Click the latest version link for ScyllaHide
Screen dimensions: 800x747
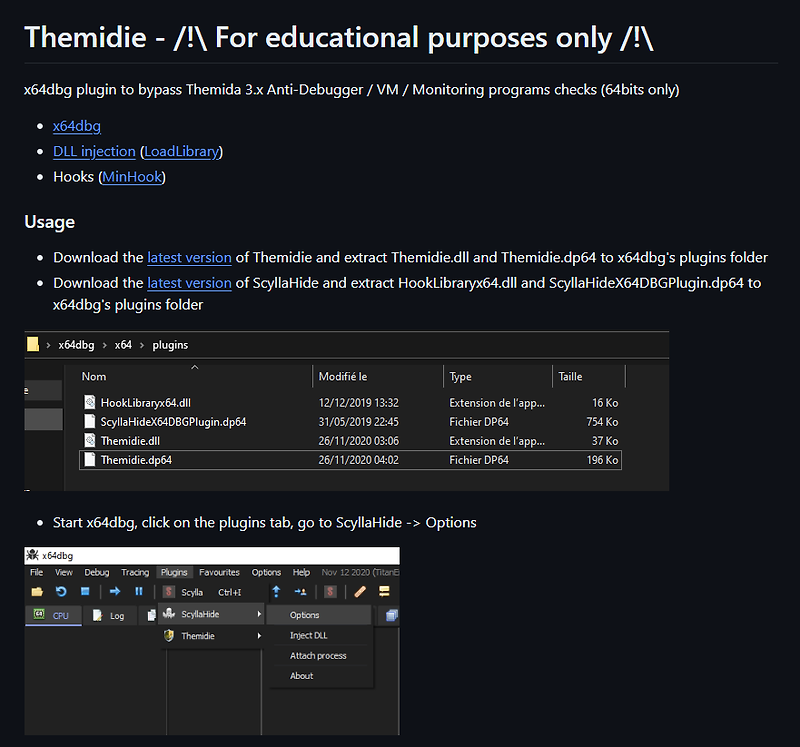(189, 283)
